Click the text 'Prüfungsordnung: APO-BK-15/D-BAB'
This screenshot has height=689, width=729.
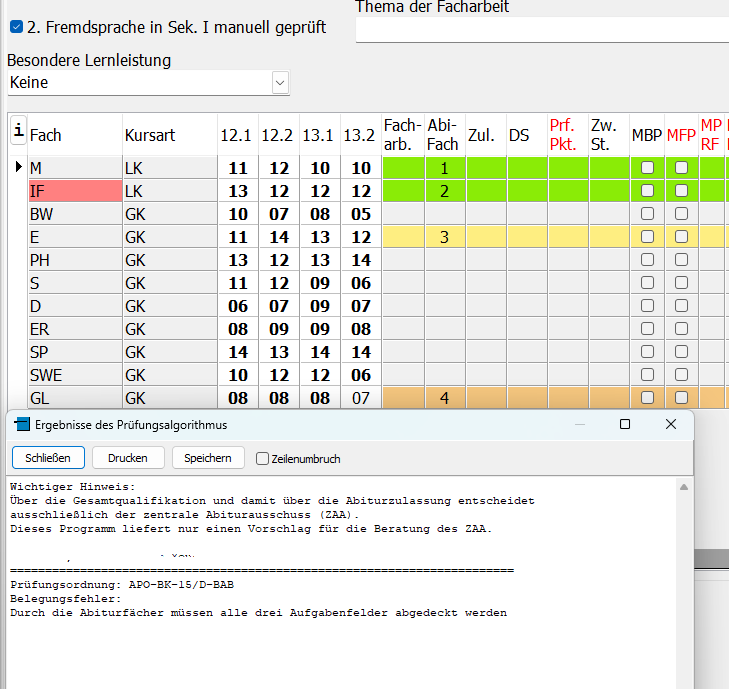point(122,584)
